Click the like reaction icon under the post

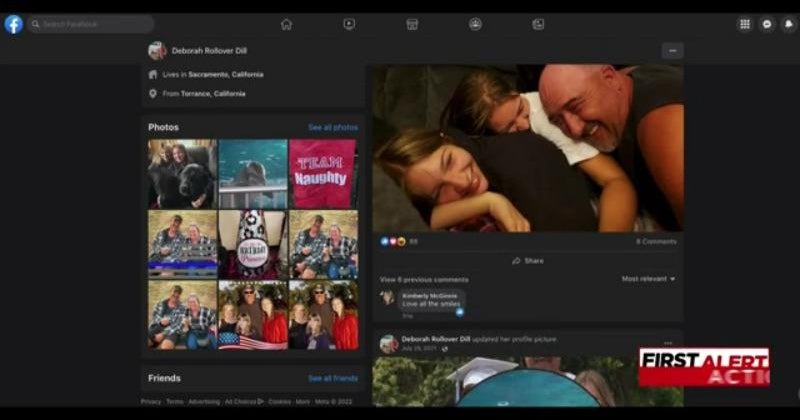click(x=385, y=241)
